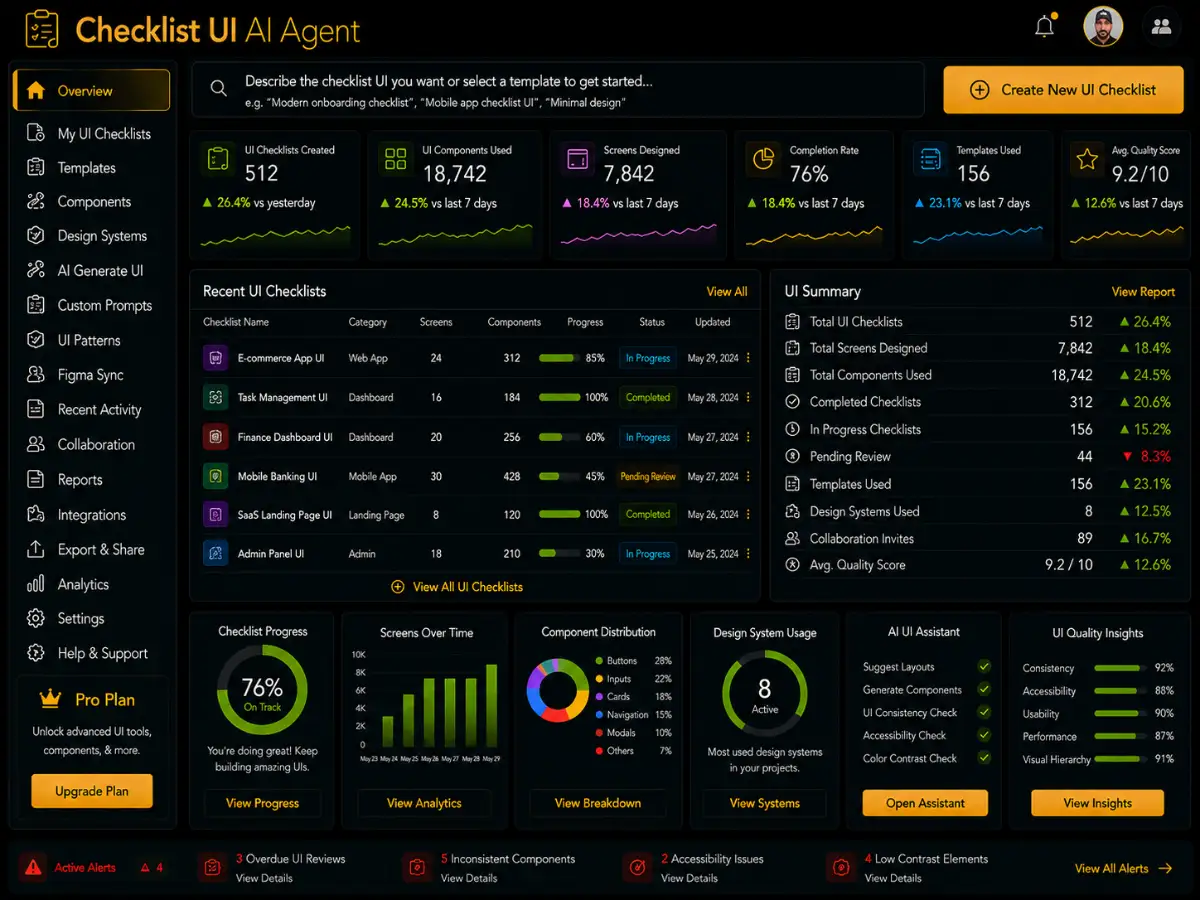Click the Analytics bar chart sidebar icon

(36, 584)
